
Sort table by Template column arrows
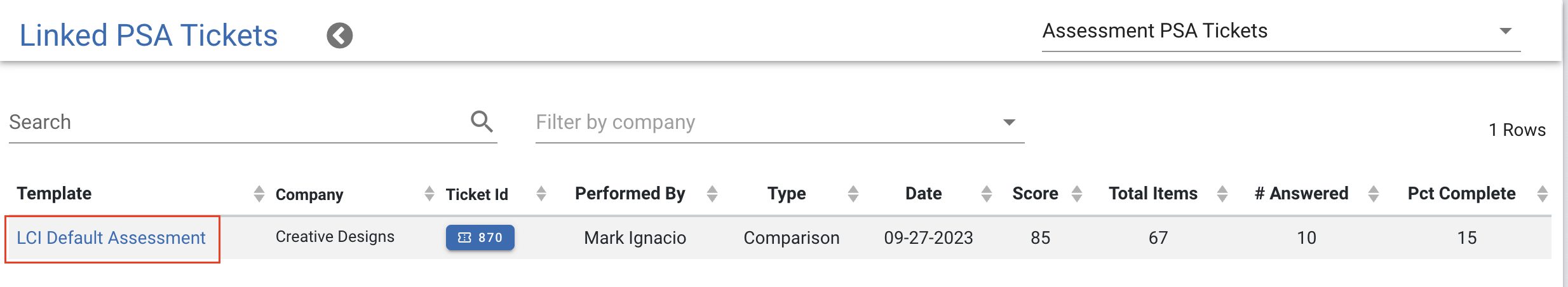(259, 194)
